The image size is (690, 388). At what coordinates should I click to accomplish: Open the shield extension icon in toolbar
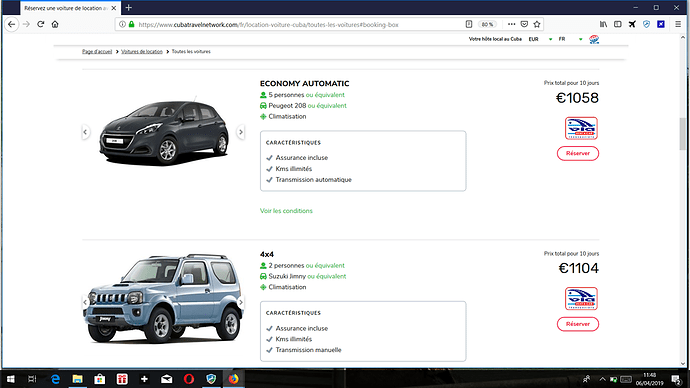point(646,24)
